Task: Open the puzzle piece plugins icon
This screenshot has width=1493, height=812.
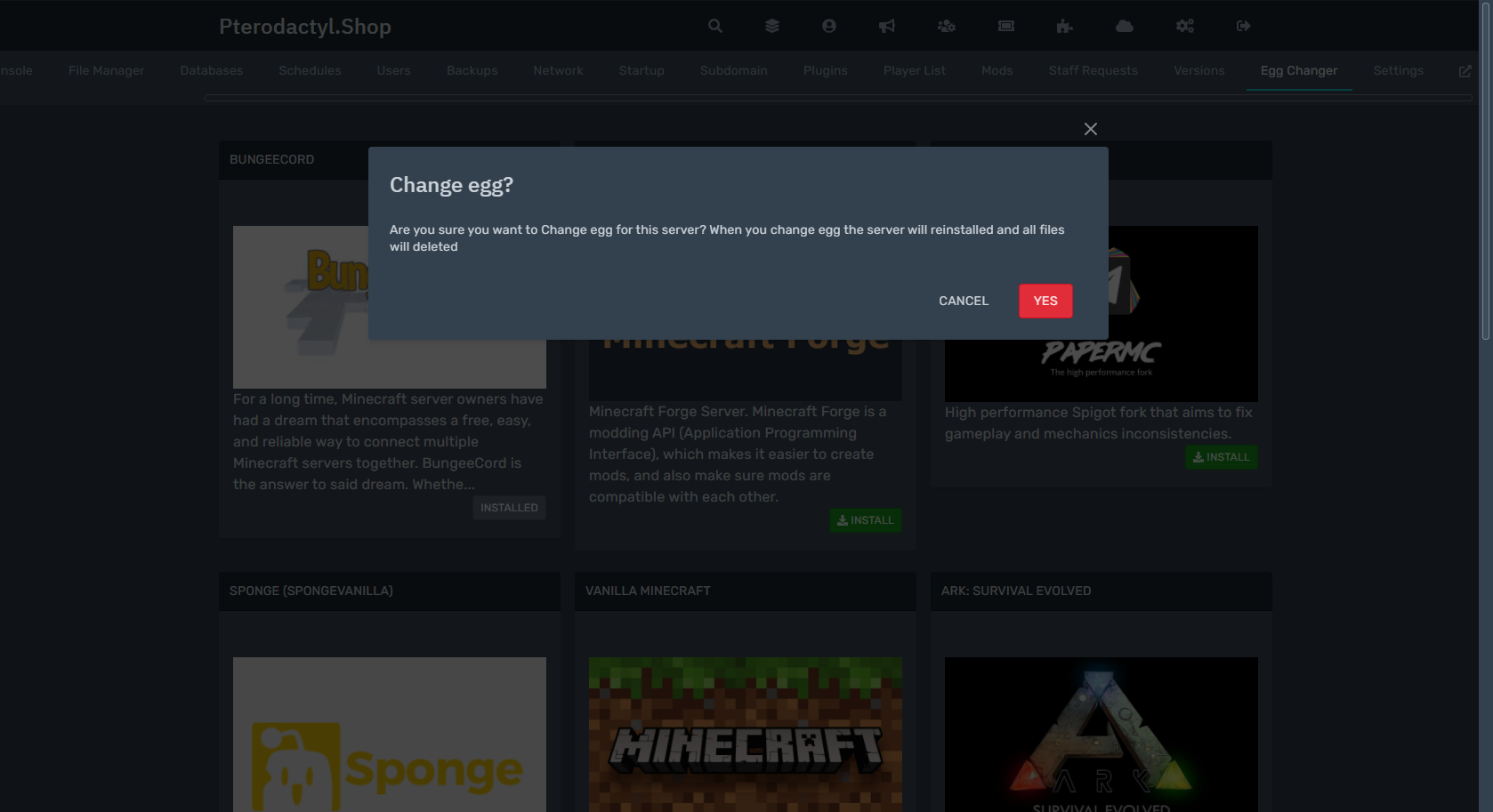Action: point(1064,26)
